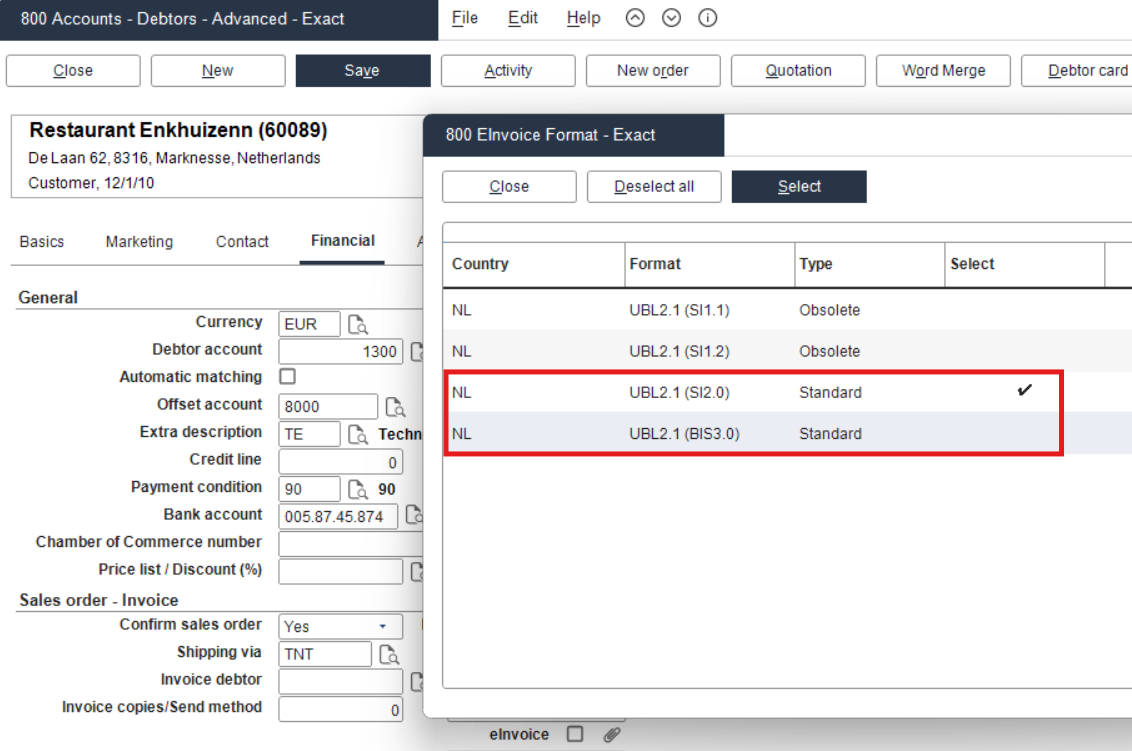Open the Currency lookup browse icon
1132x751 pixels.
click(358, 324)
